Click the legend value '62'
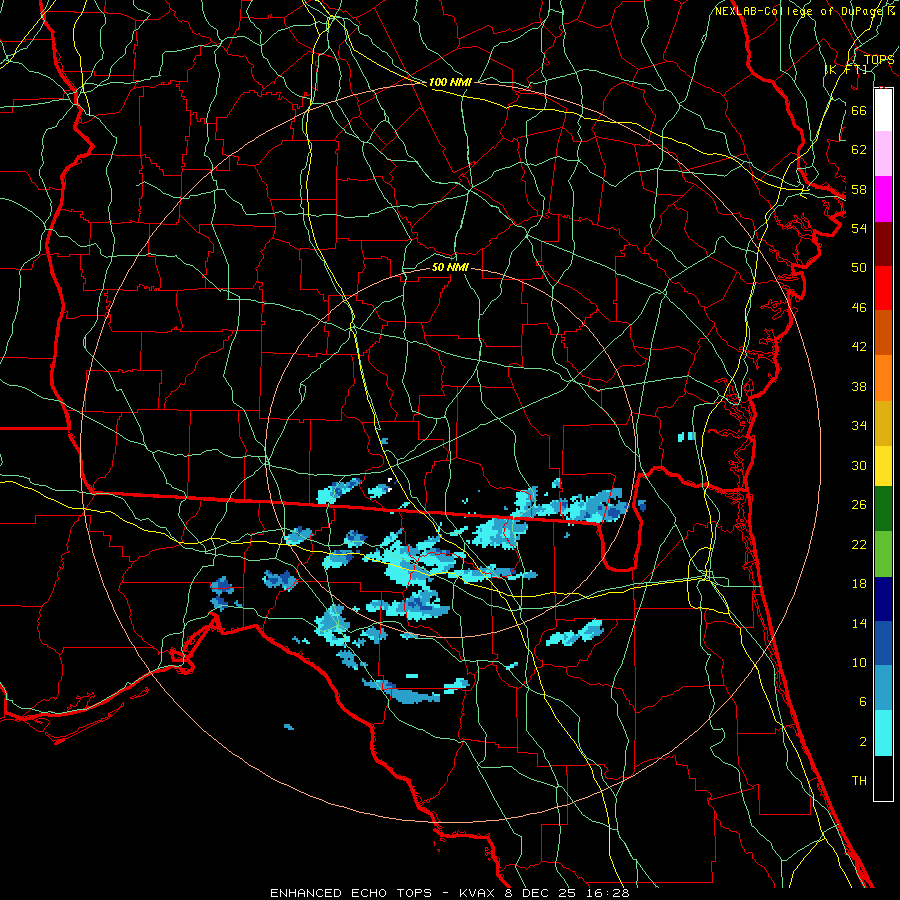The image size is (900, 900). (x=859, y=150)
